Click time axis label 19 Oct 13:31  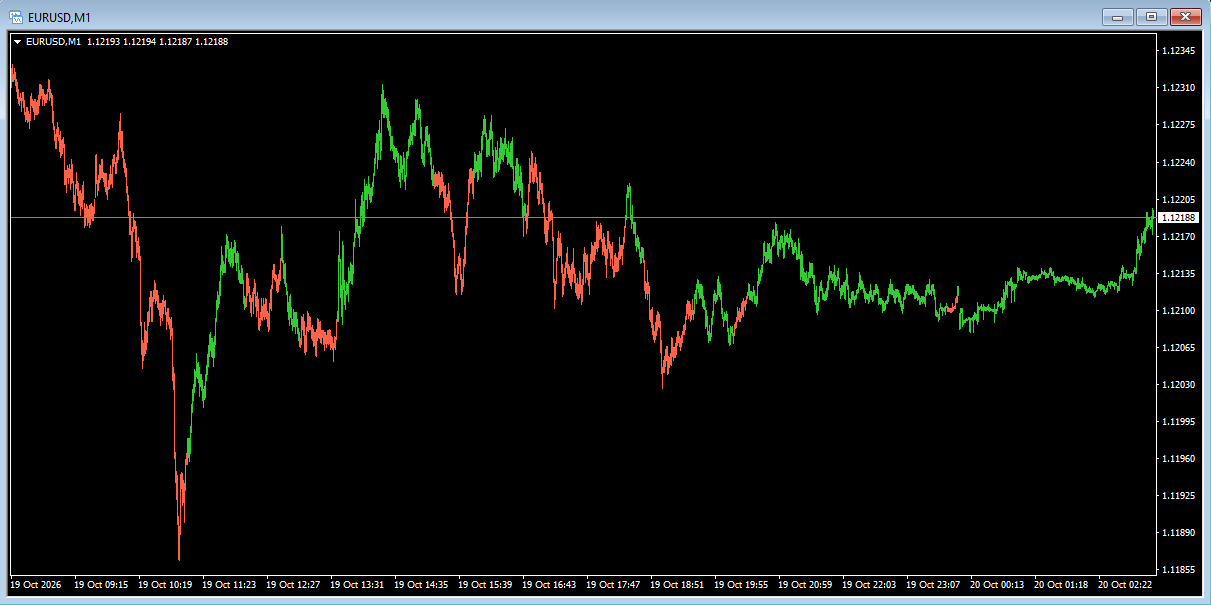click(x=357, y=584)
